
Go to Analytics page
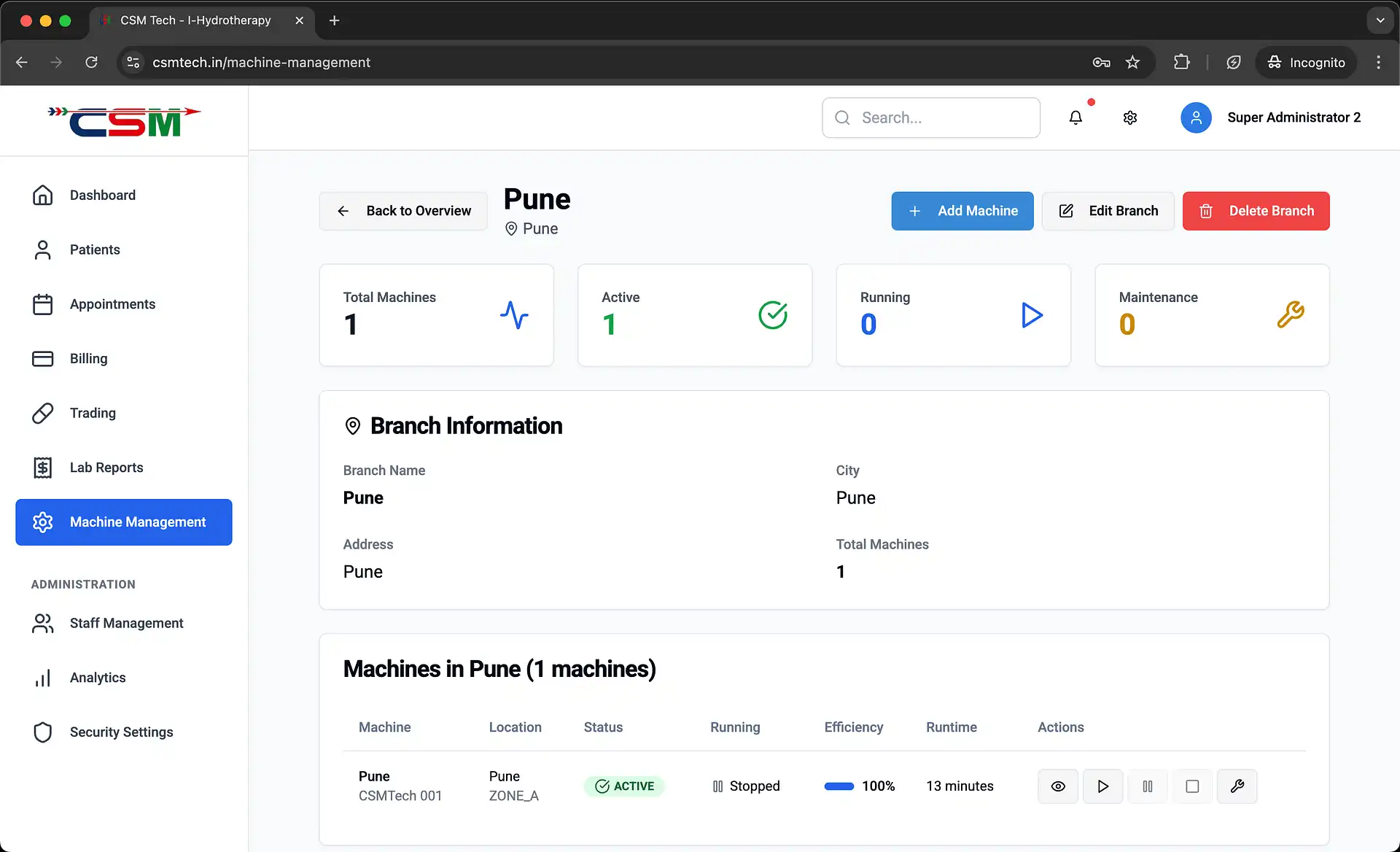point(124,678)
